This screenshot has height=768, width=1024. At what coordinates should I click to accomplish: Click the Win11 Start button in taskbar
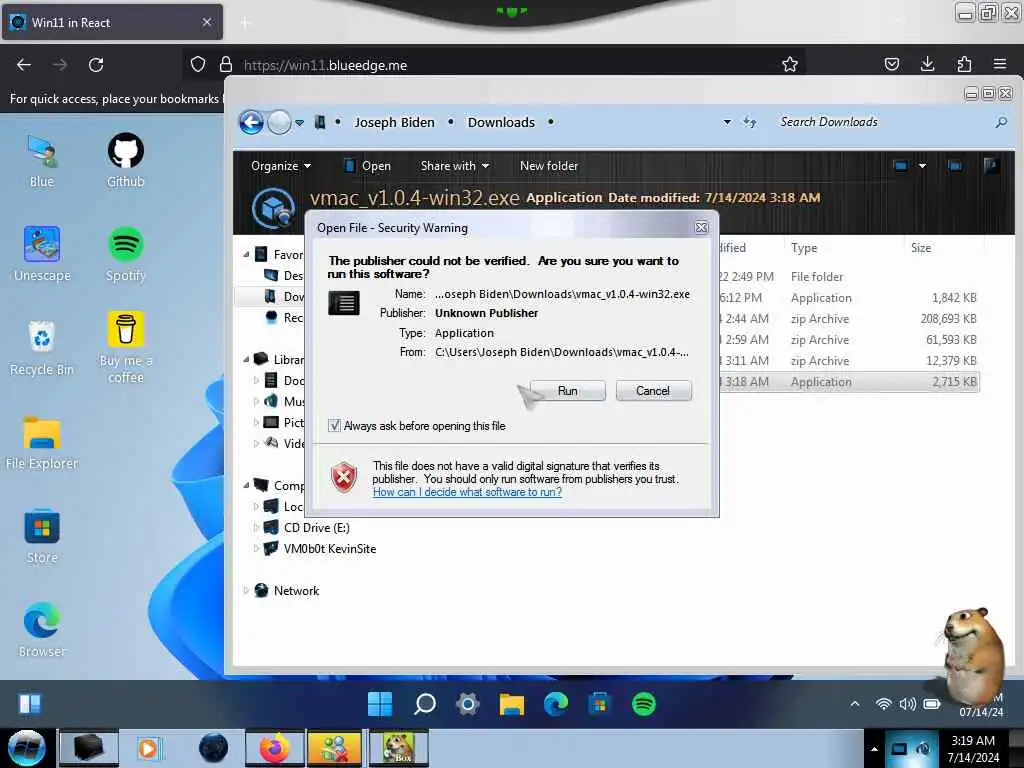click(379, 704)
